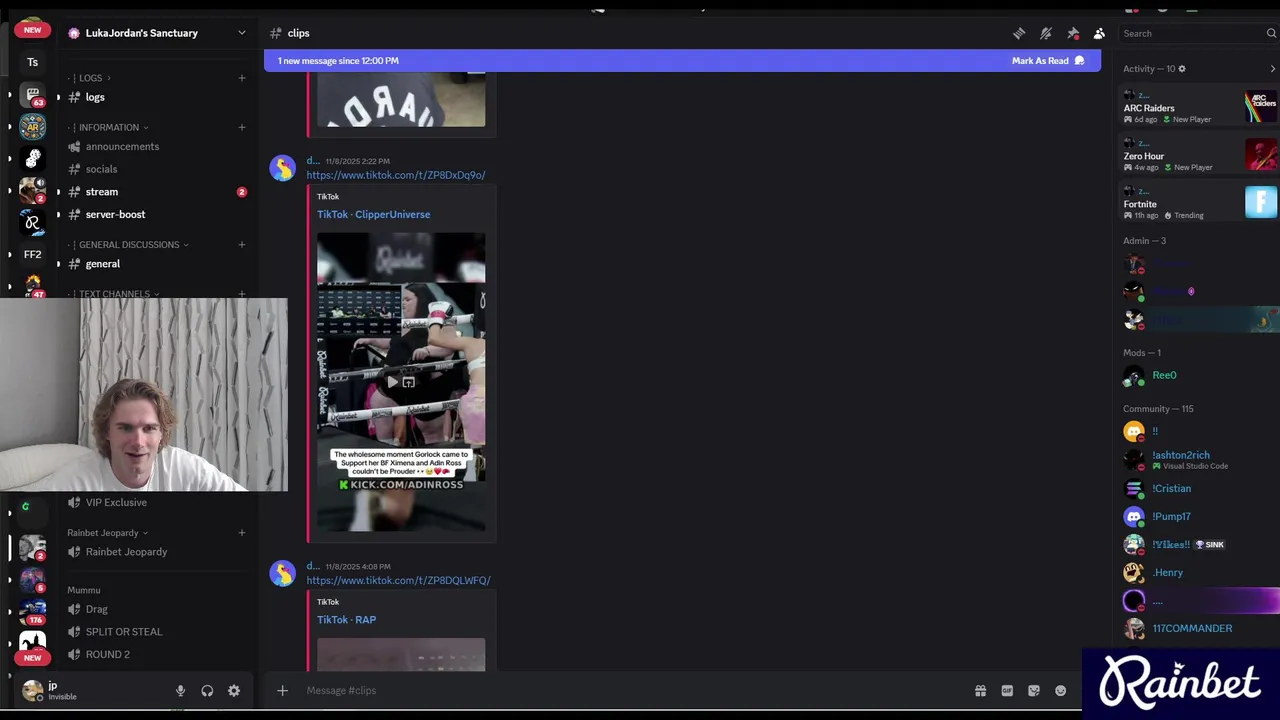This screenshot has width=1280, height=720.
Task: Open User Settings gear
Action: click(234, 690)
